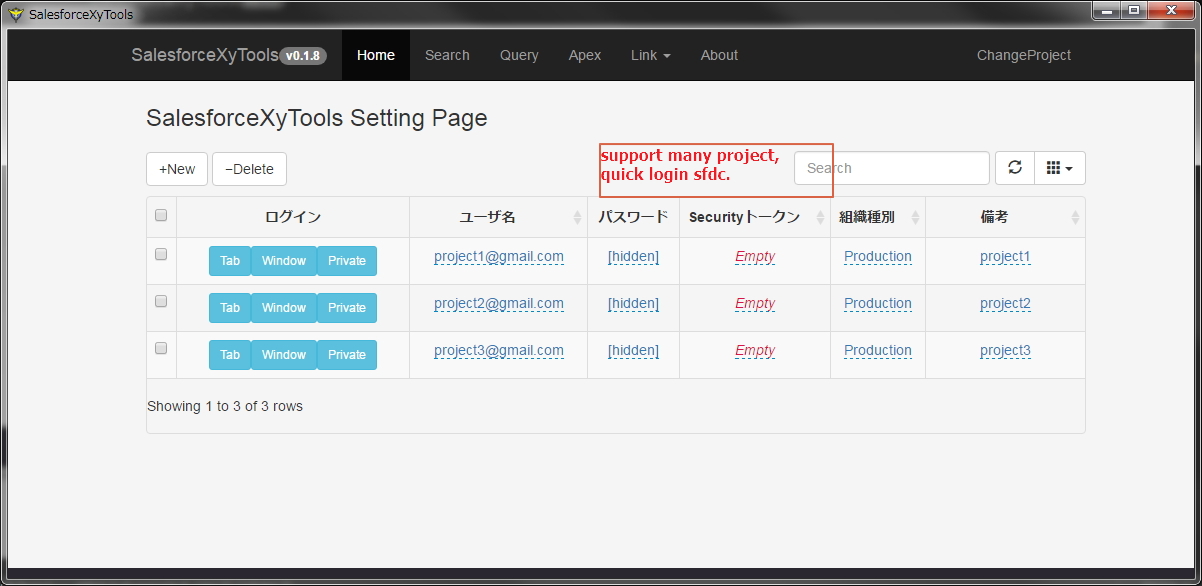Image resolution: width=1202 pixels, height=586 pixels.
Task: Check the project2 row checkbox
Action: (x=161, y=301)
